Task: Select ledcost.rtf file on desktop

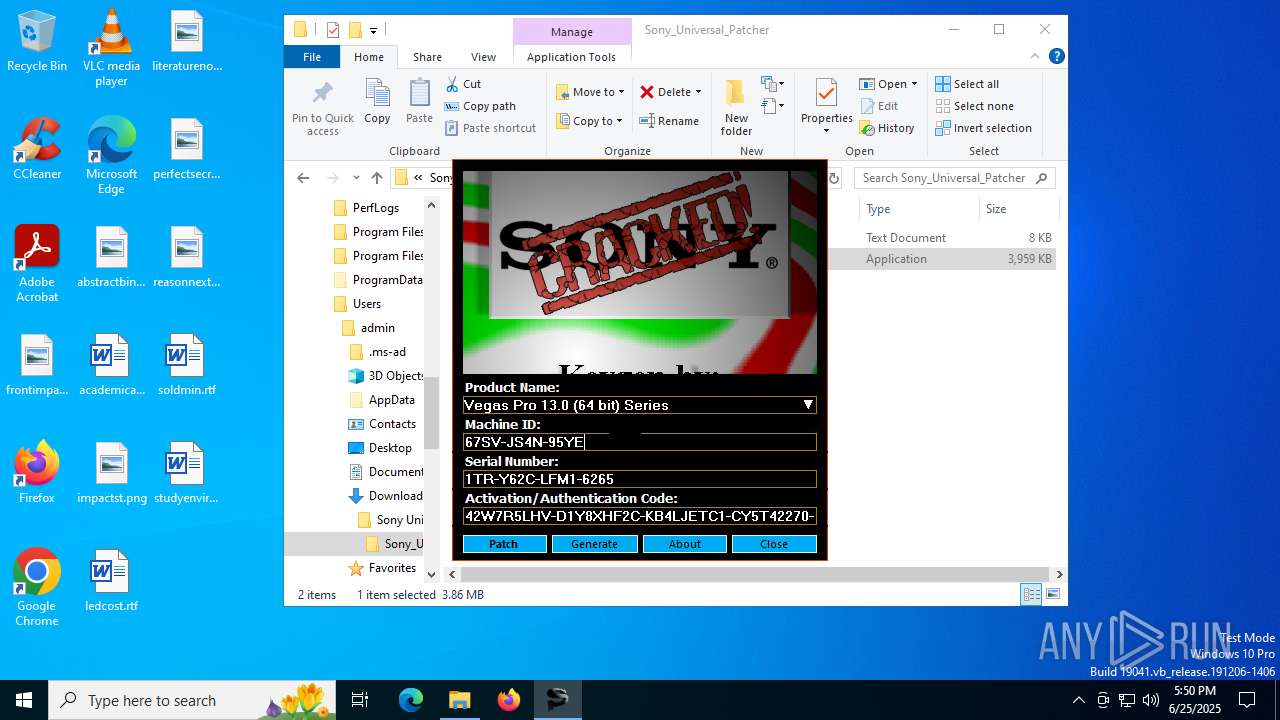Action: pyautogui.click(x=111, y=580)
